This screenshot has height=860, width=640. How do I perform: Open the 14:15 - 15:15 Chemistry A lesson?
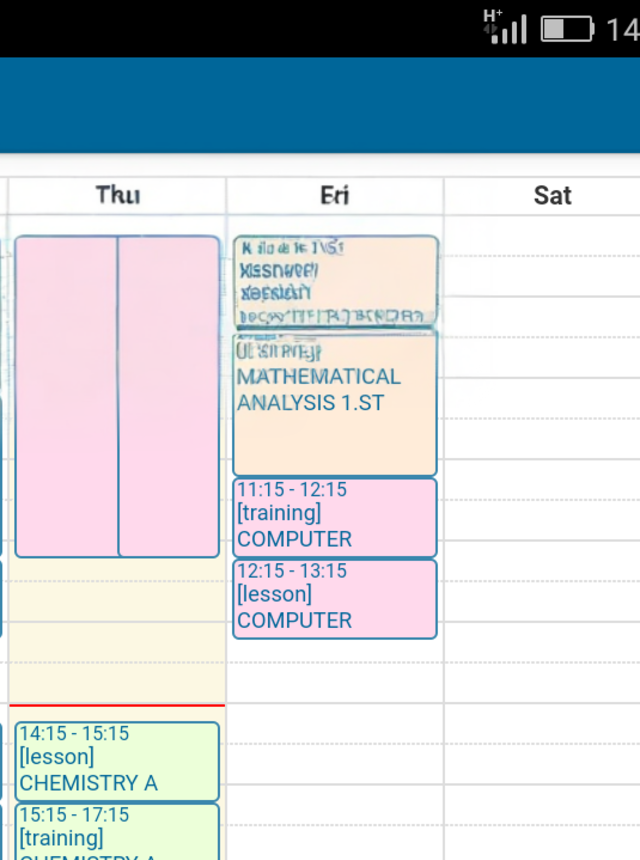(x=117, y=761)
